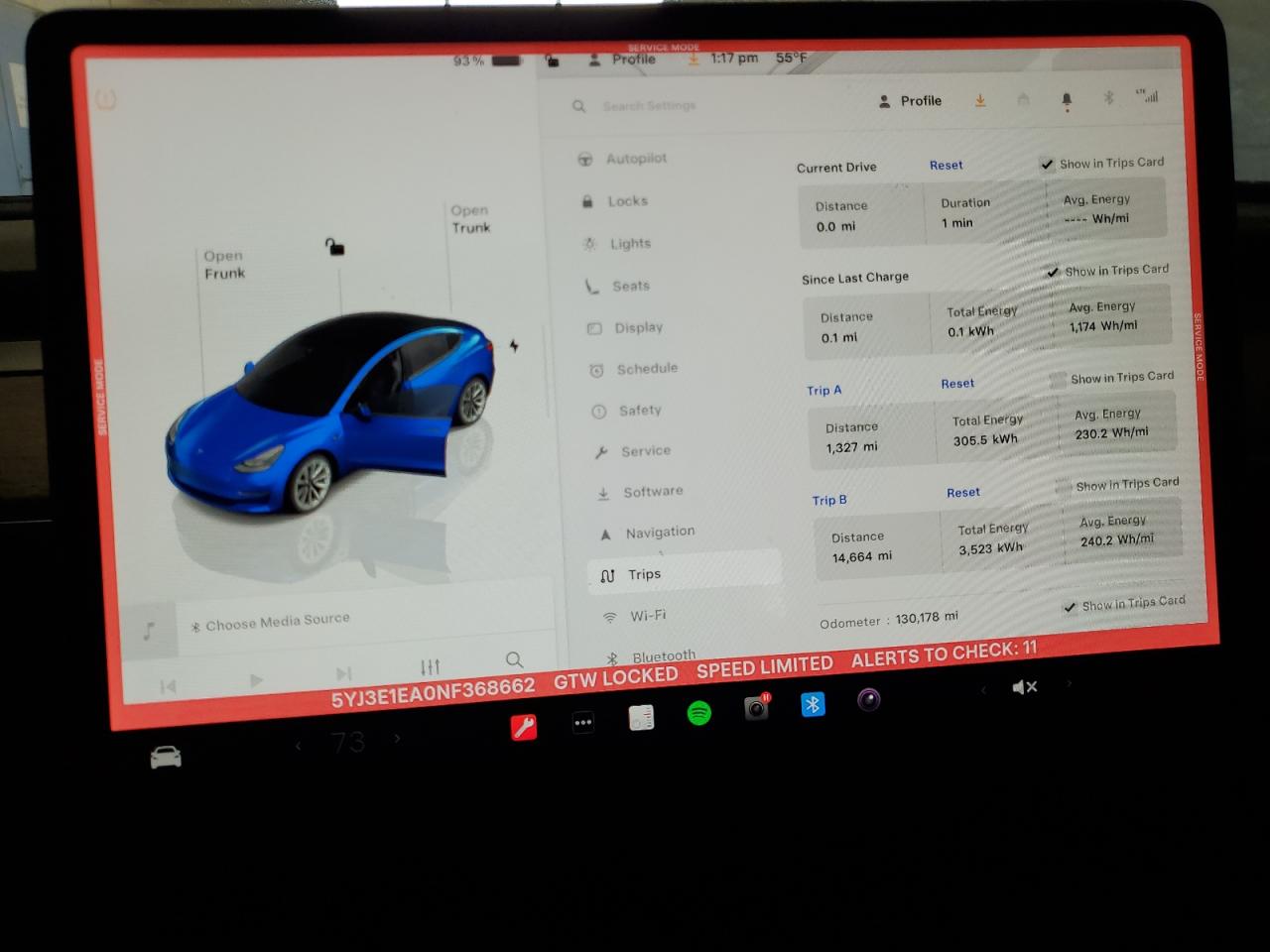Open Seats settings in sidebar
Image resolution: width=1270 pixels, height=952 pixels.
592,286
